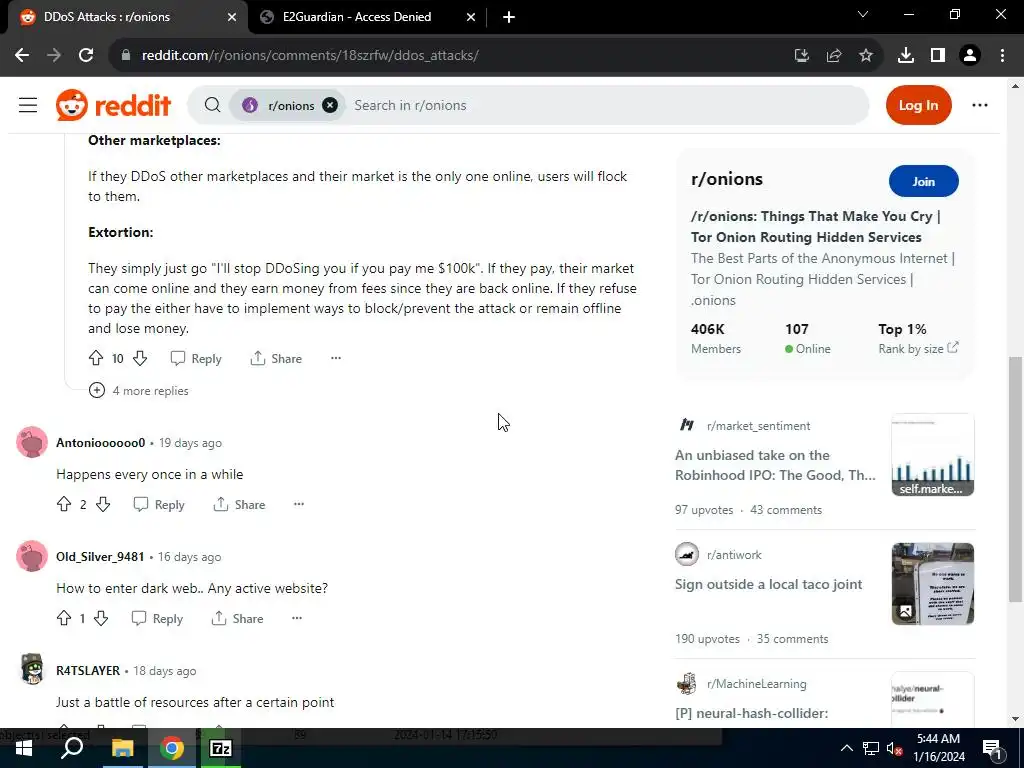Open more options on Old_Silver_9481's comment
The width and height of the screenshot is (1024, 768).
[296, 618]
